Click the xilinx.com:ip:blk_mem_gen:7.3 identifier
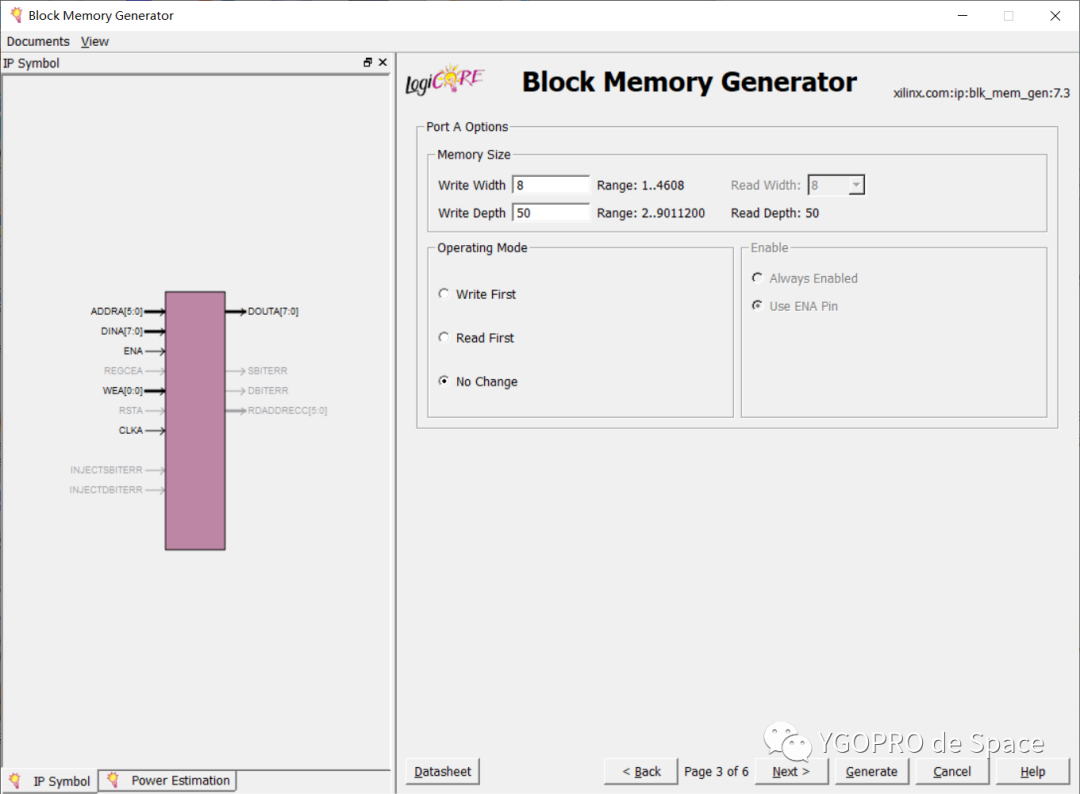This screenshot has width=1080, height=794. (982, 93)
